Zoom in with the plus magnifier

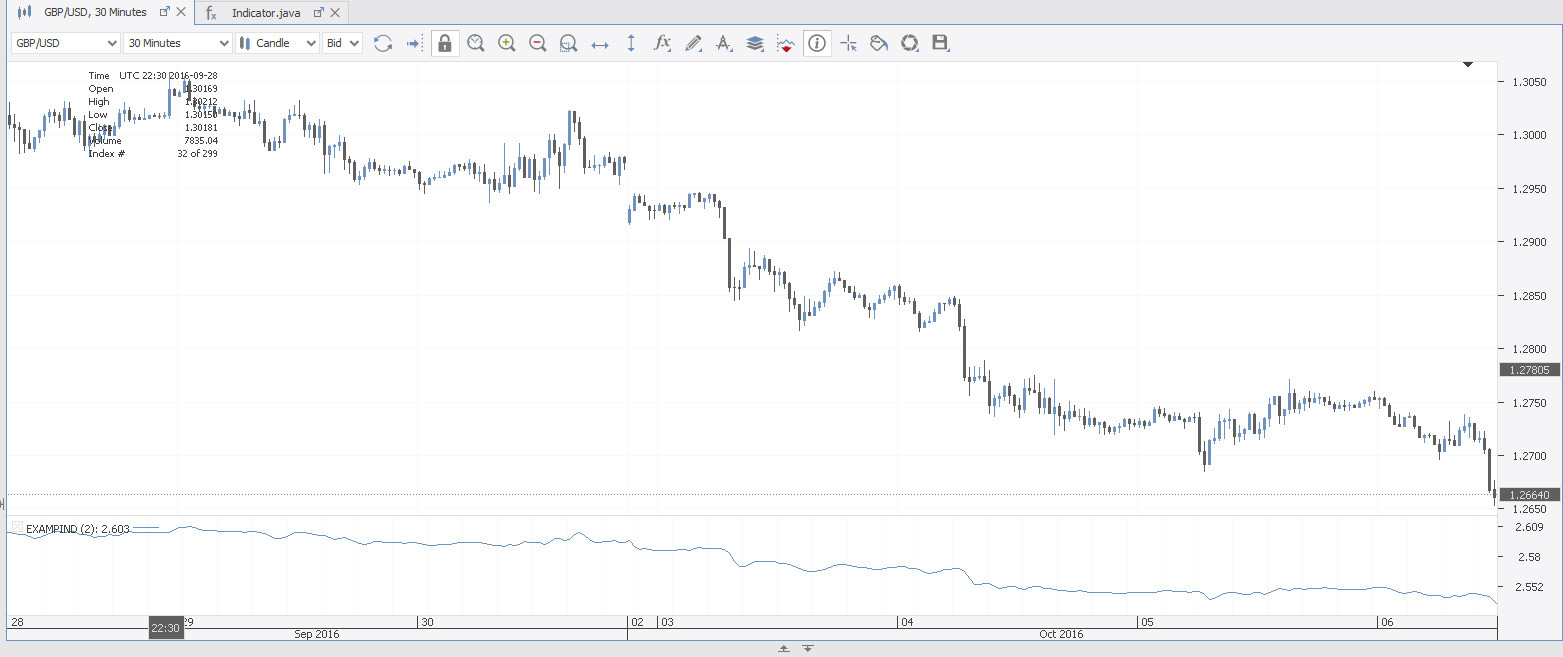click(x=507, y=43)
